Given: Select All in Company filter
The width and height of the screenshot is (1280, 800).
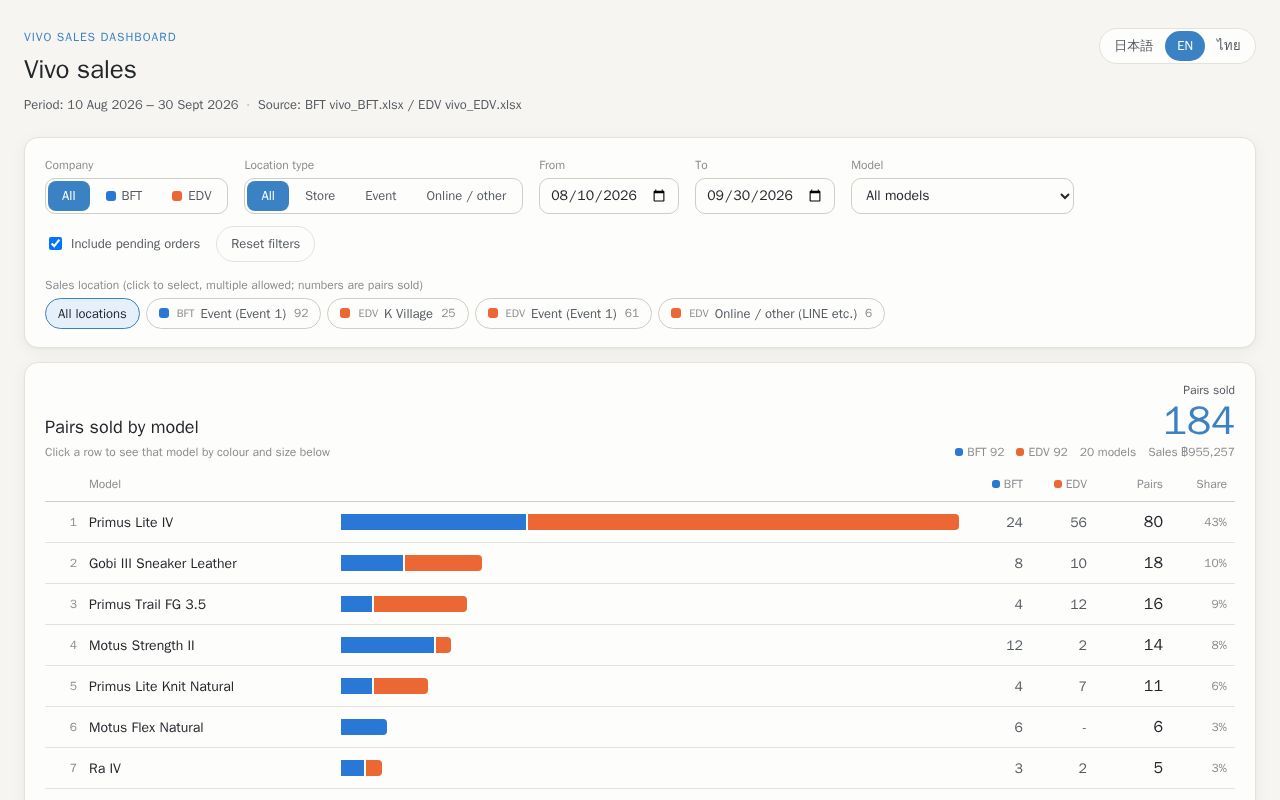Looking at the screenshot, I should (69, 196).
